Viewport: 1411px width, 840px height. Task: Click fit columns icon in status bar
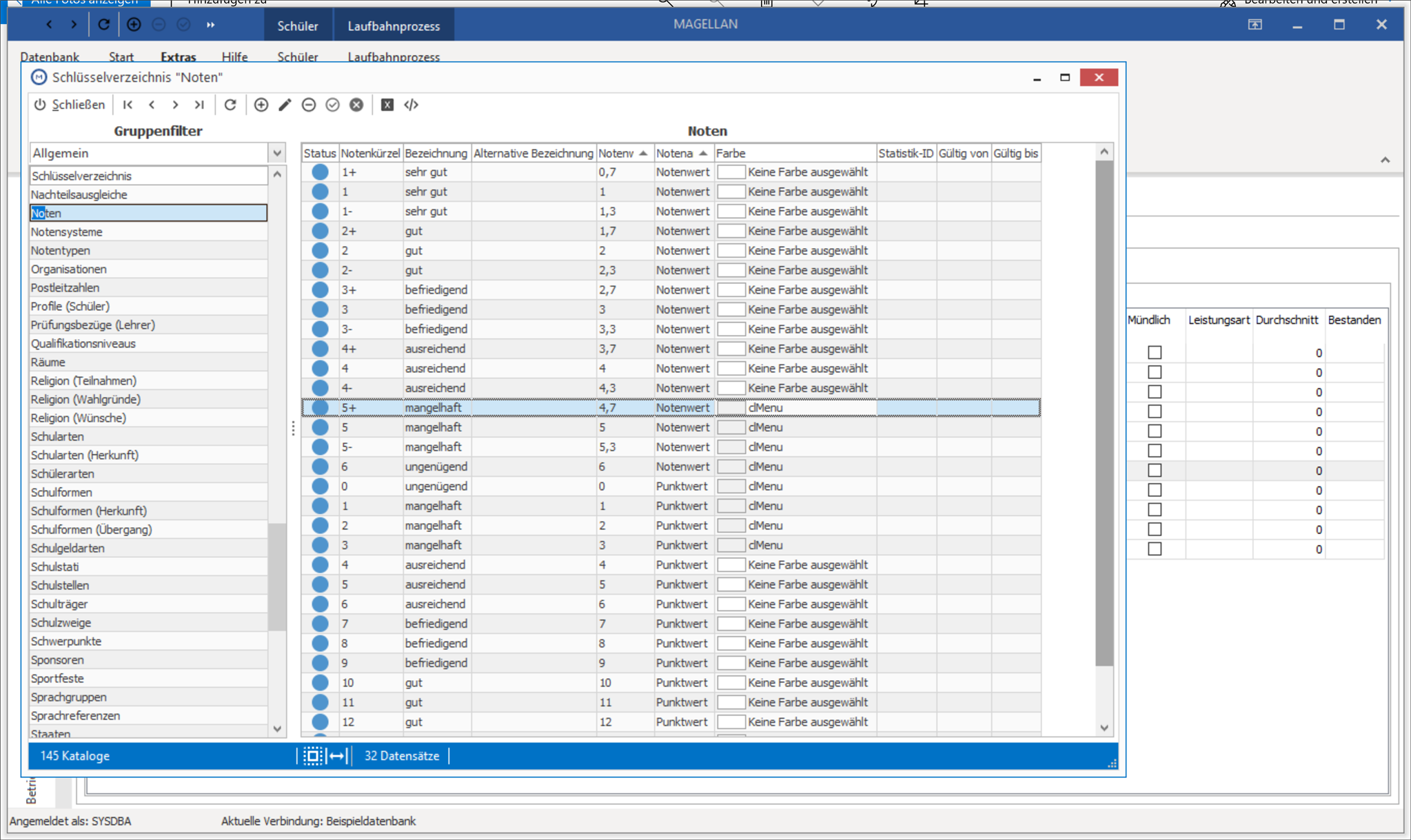click(x=312, y=756)
